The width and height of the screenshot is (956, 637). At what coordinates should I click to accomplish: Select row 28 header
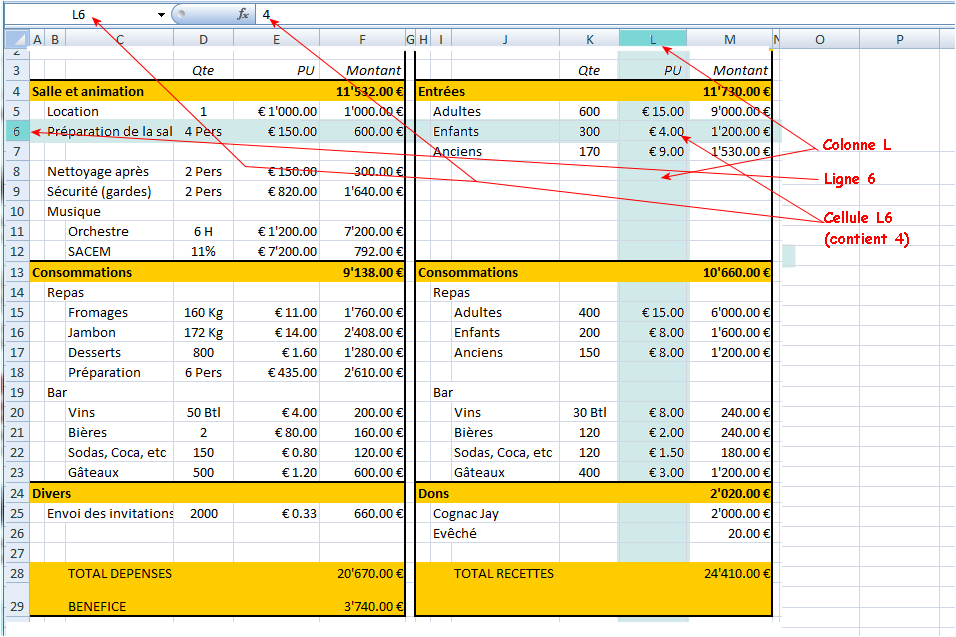tap(15, 574)
